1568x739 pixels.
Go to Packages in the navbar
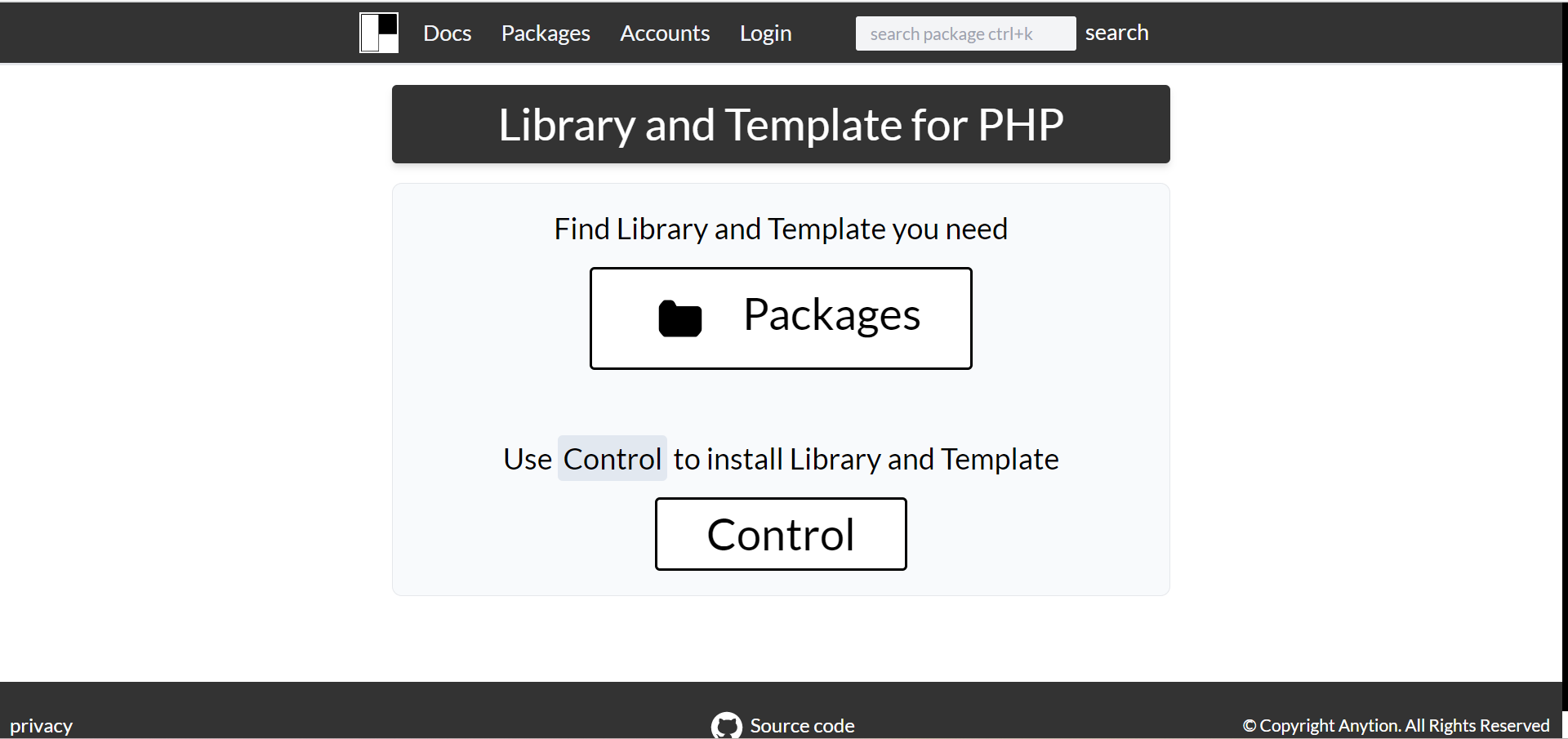[546, 33]
